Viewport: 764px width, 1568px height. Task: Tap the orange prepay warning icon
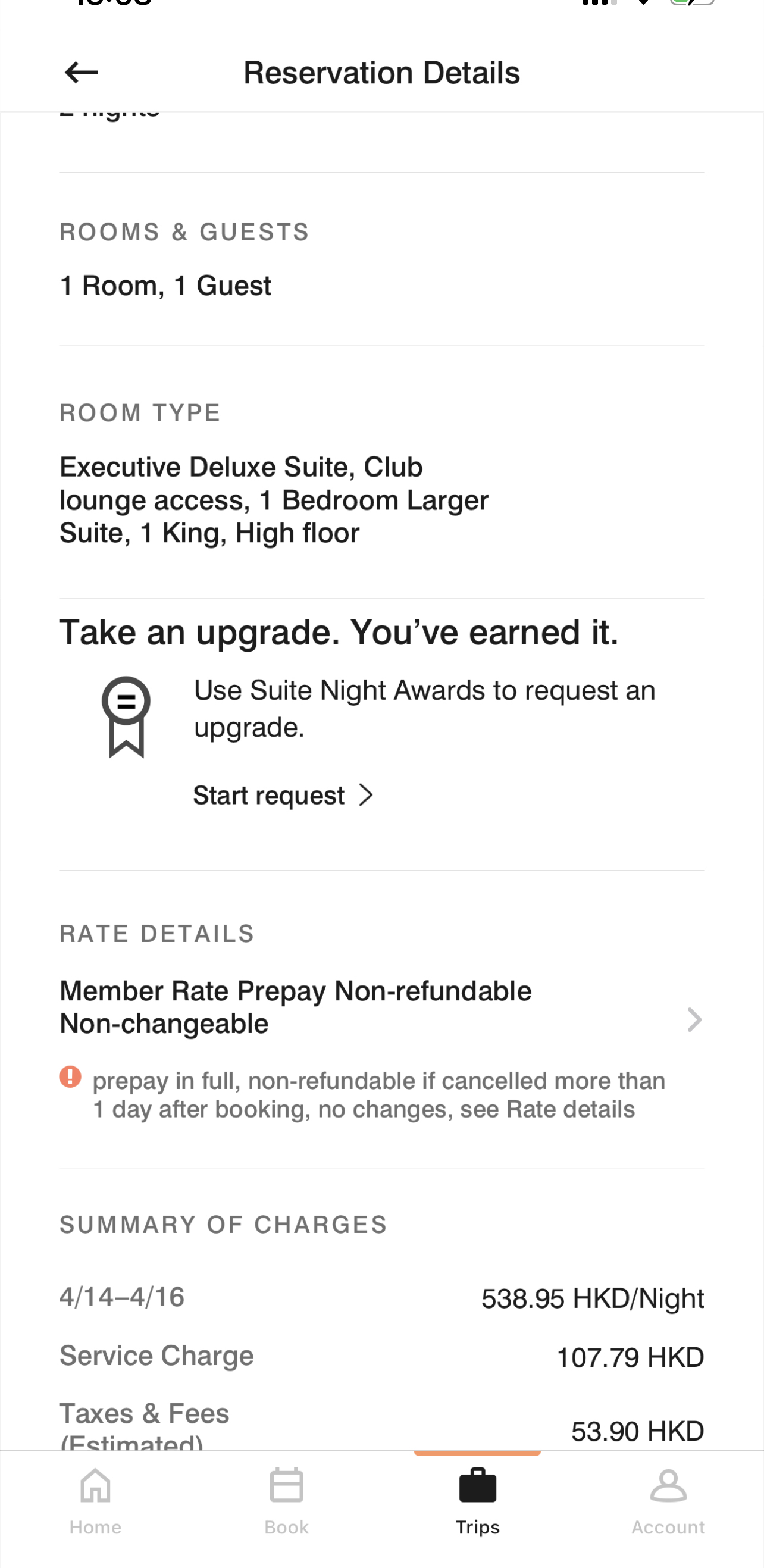pyautogui.click(x=70, y=1076)
